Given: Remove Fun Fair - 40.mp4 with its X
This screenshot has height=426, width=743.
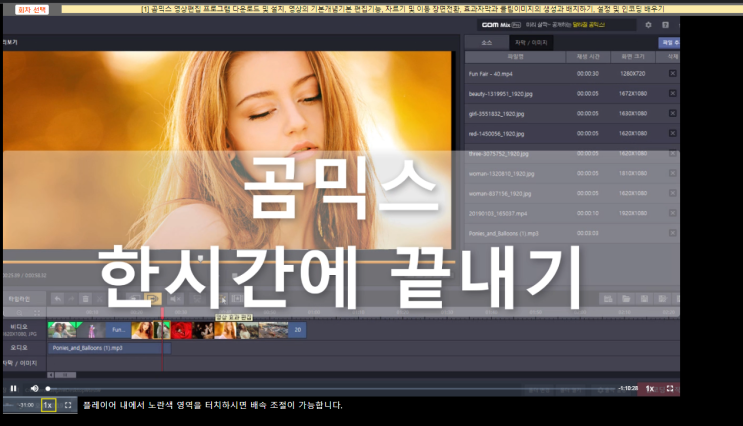Looking at the screenshot, I should point(672,73).
